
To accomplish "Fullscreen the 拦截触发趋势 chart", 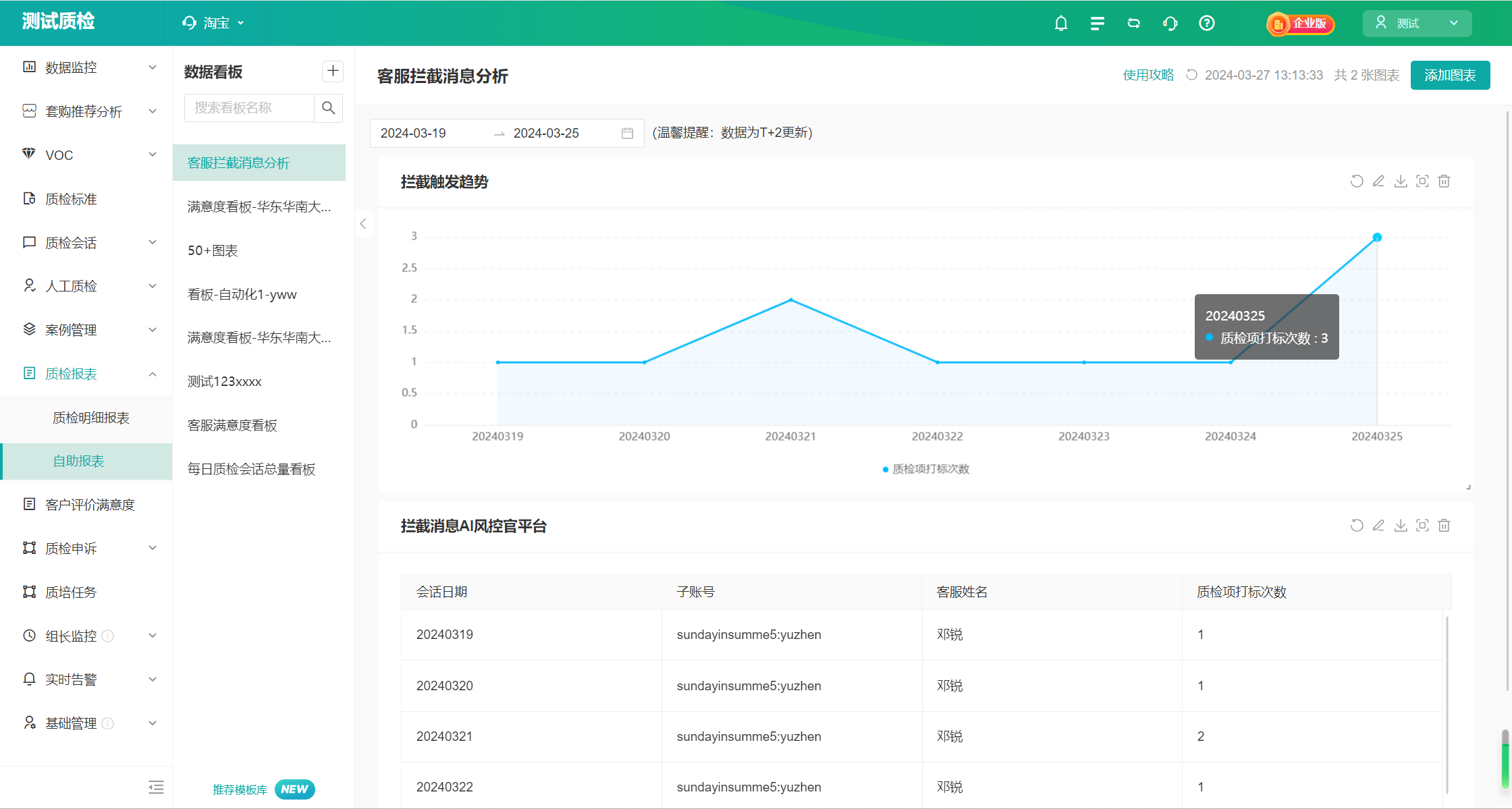I will pyautogui.click(x=1422, y=181).
